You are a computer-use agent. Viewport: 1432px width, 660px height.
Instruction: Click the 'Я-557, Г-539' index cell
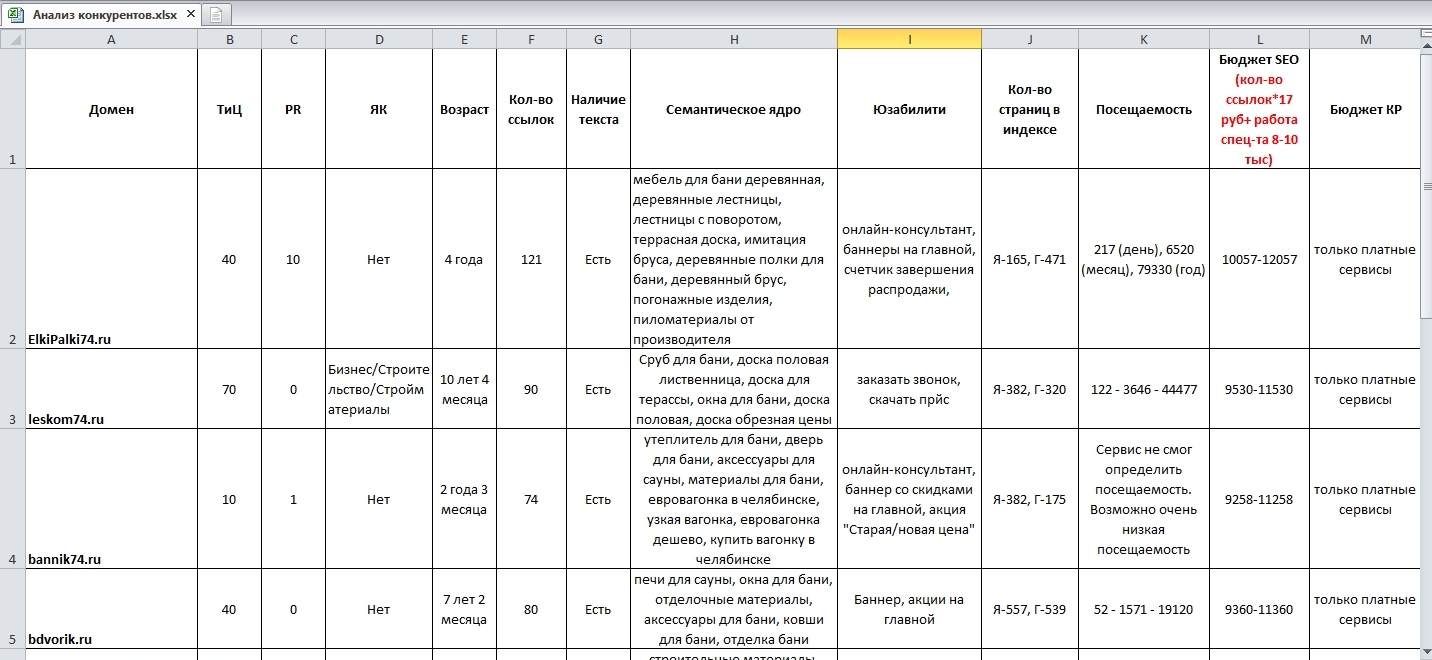1030,609
